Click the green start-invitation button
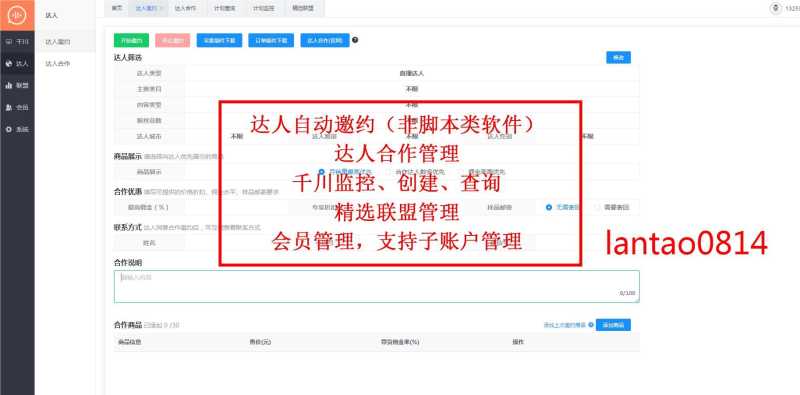 (x=131, y=40)
